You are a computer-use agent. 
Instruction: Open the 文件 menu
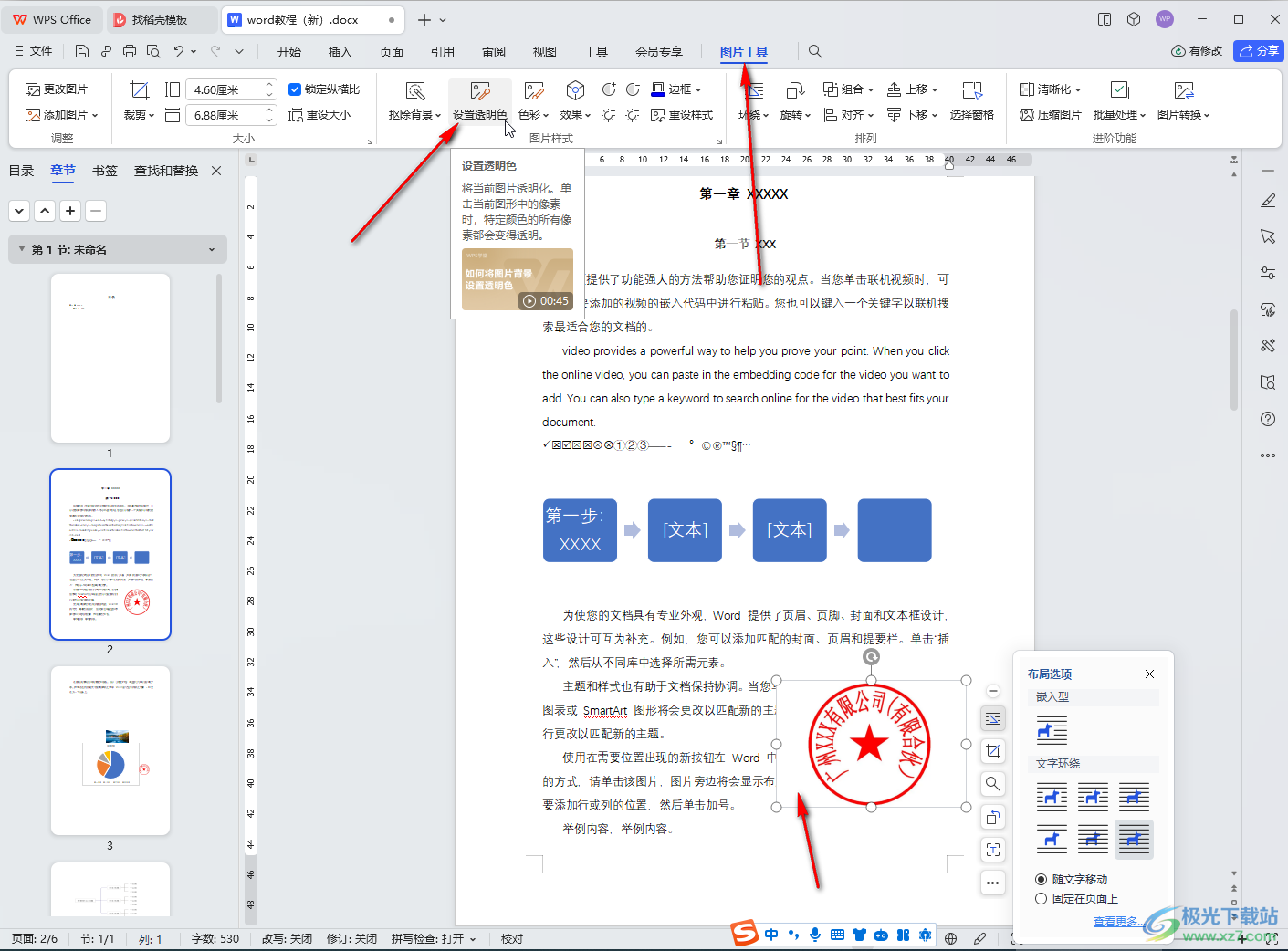tap(34, 51)
